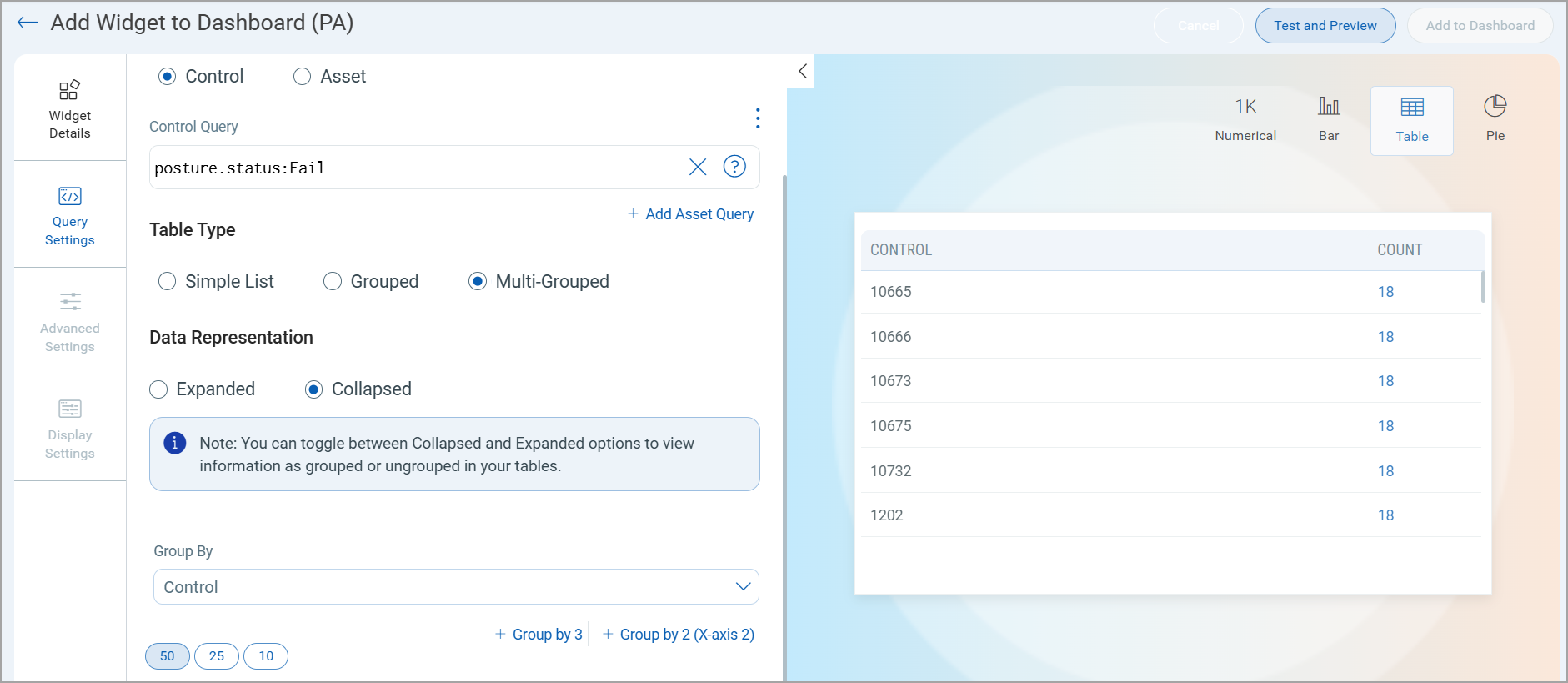Open count 18 for control 10673
Viewport: 1568px width, 683px height.
click(x=1385, y=381)
